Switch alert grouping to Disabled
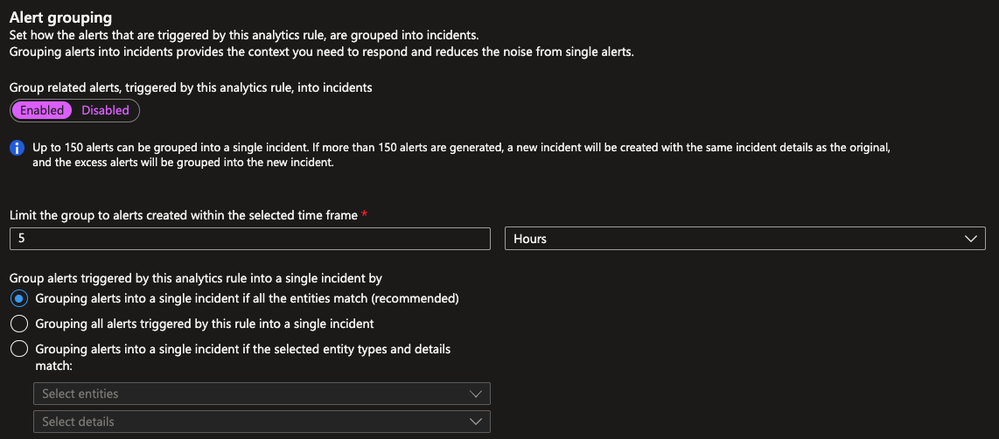This screenshot has height=439, width=999. (105, 110)
